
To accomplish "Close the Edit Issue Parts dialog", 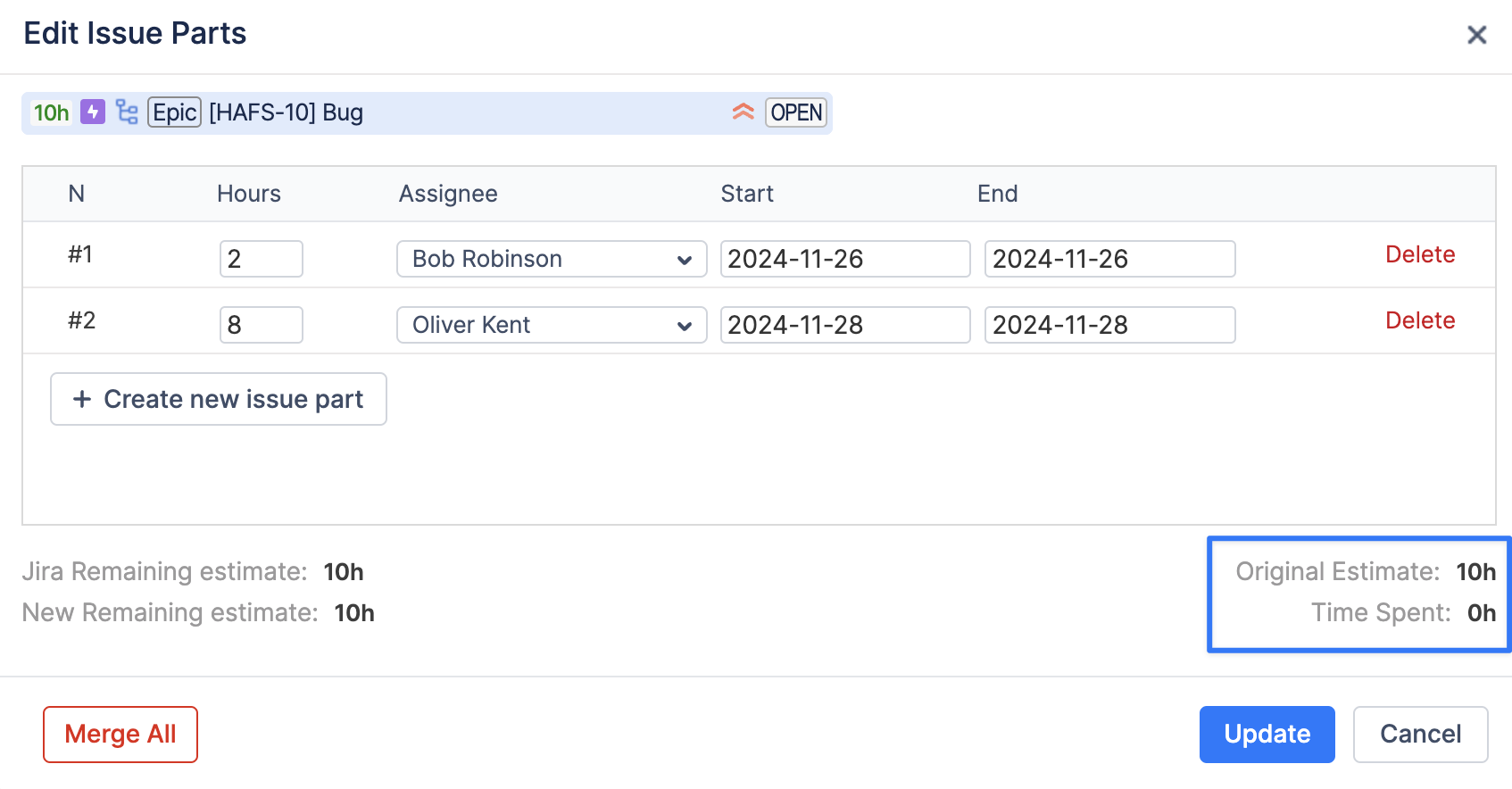I will pos(1476,35).
